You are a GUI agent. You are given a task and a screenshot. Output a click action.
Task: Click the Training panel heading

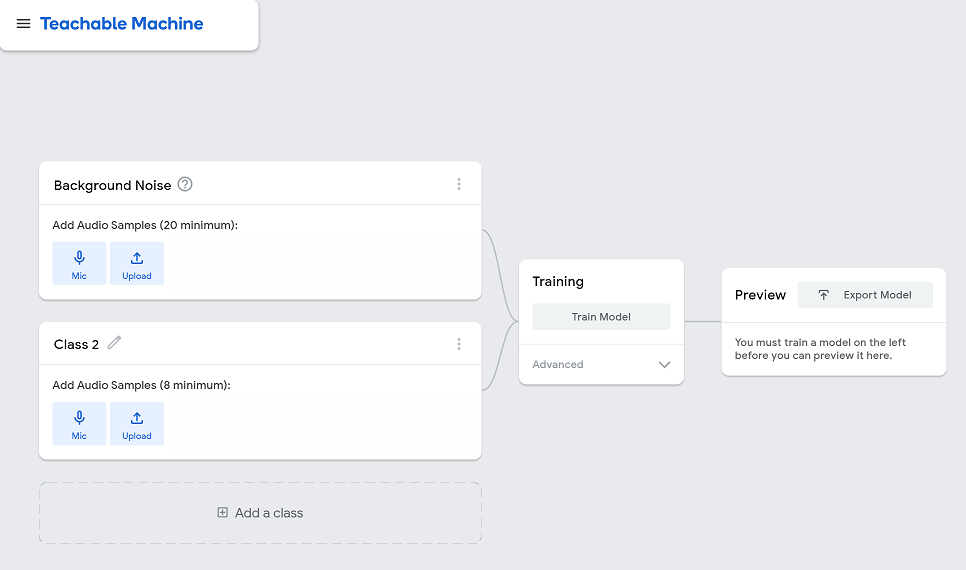pyautogui.click(x=558, y=282)
